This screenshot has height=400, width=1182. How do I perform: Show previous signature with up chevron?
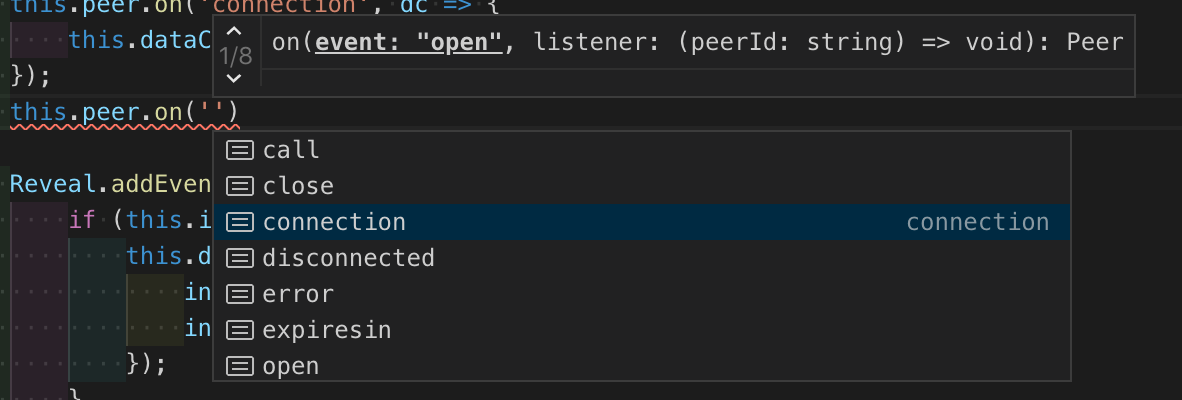pyautogui.click(x=234, y=32)
